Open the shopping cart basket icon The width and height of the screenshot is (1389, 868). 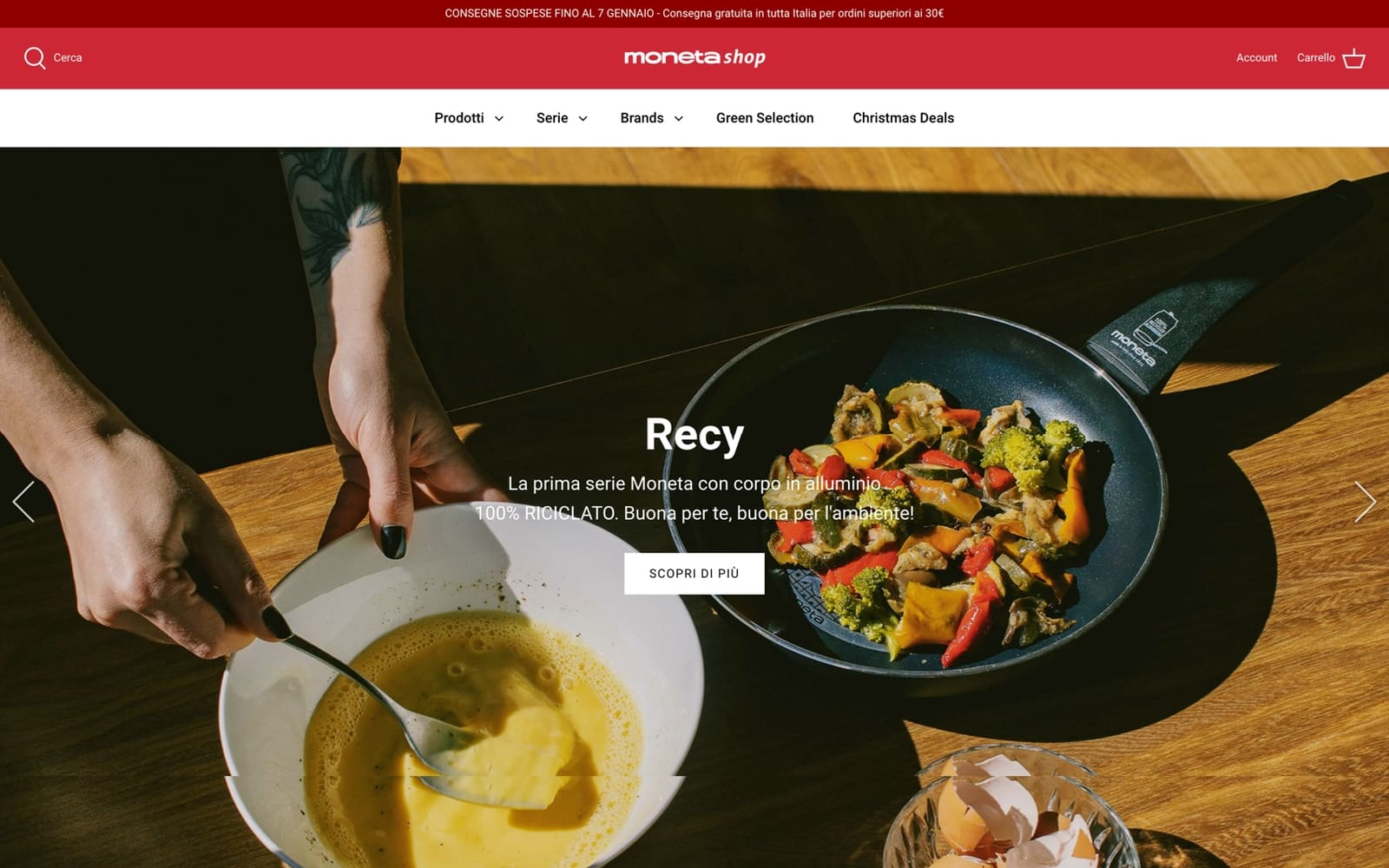(1353, 57)
